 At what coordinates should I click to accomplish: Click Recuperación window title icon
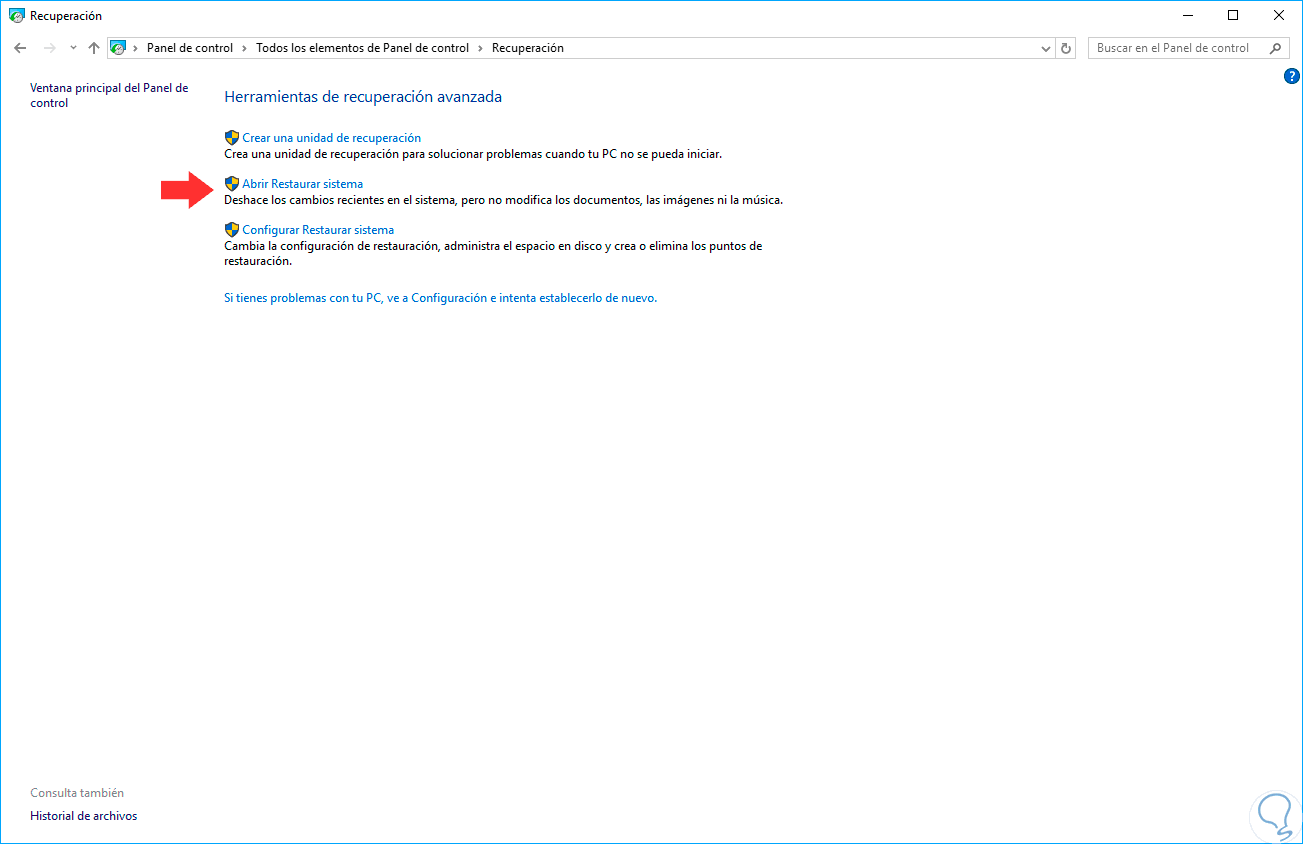click(x=17, y=16)
